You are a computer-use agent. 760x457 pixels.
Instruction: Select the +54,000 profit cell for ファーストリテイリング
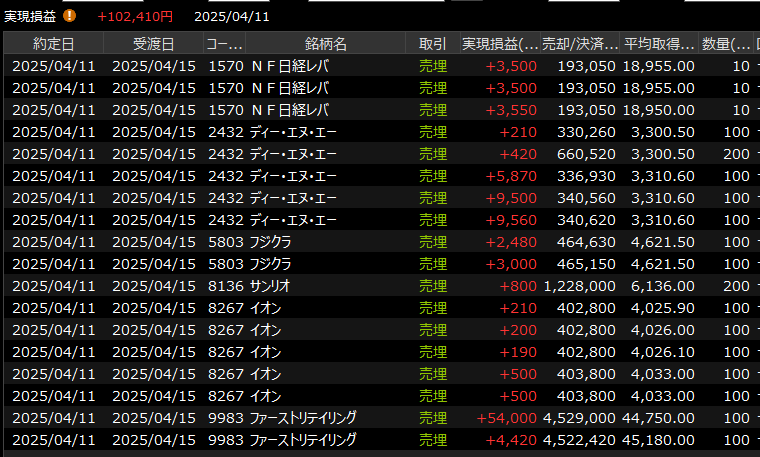click(x=509, y=417)
